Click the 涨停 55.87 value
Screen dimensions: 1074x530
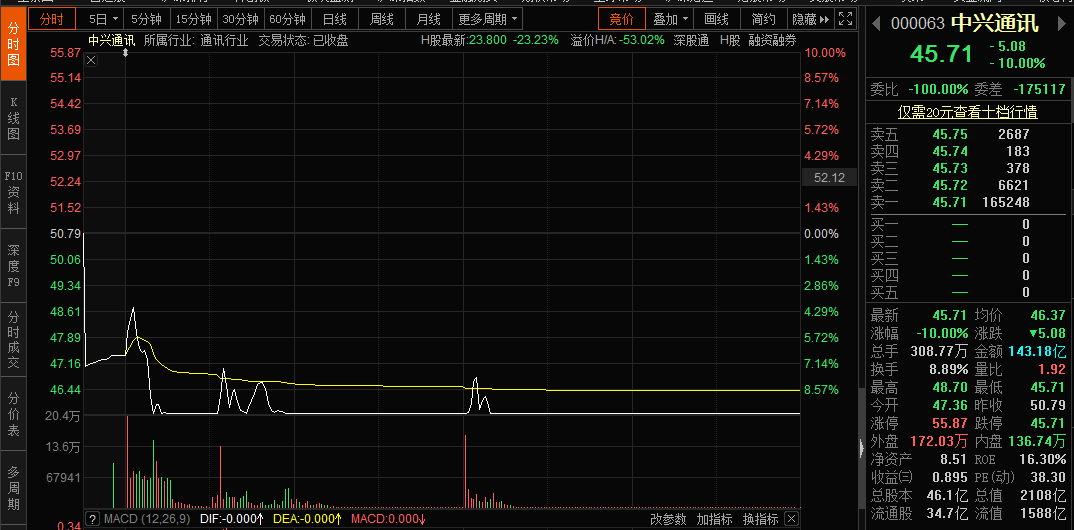tap(949, 423)
